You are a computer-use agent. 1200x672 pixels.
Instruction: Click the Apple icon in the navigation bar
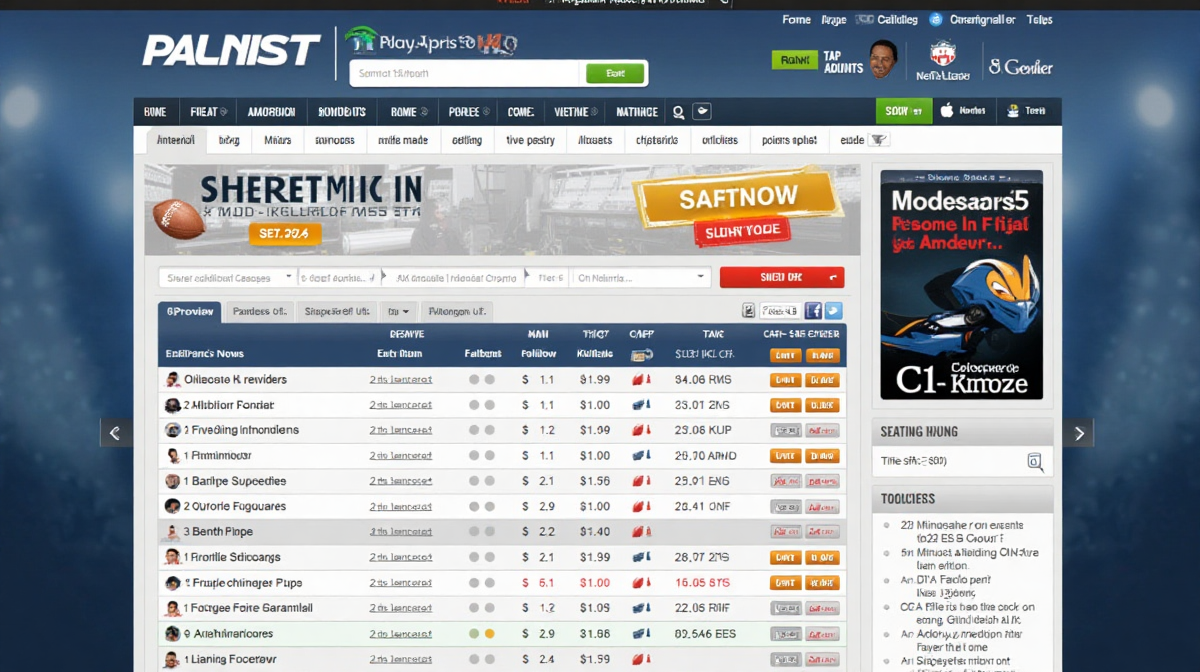coord(946,111)
